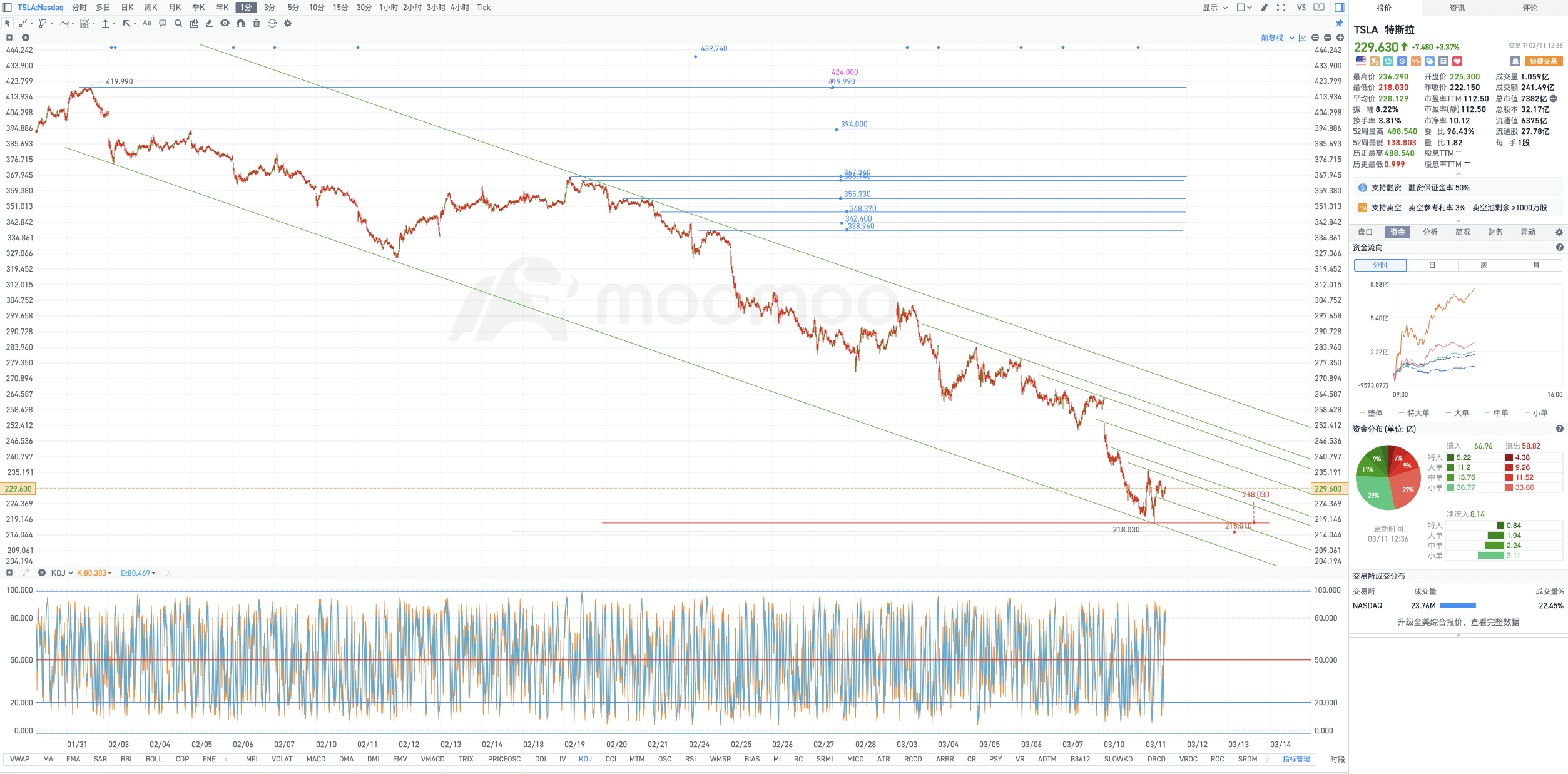
Task: Switch to the 资讯 news tab
Action: [x=1457, y=8]
